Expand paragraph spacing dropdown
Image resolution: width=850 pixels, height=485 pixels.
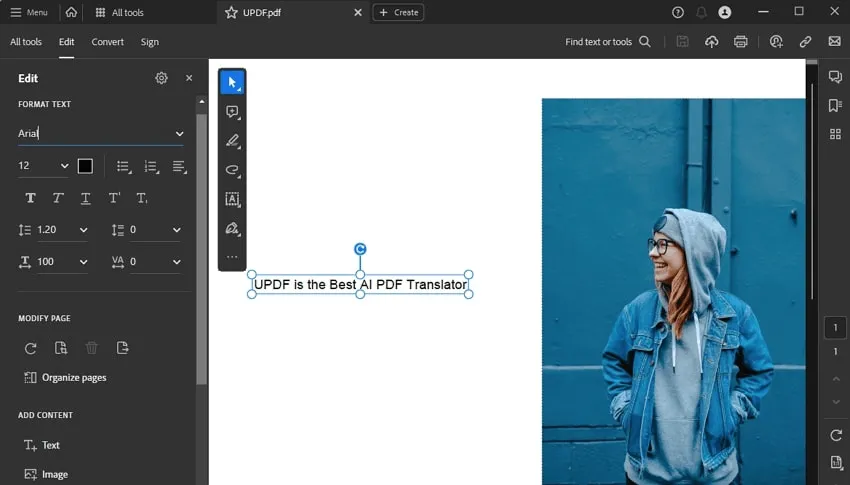pyautogui.click(x=177, y=230)
